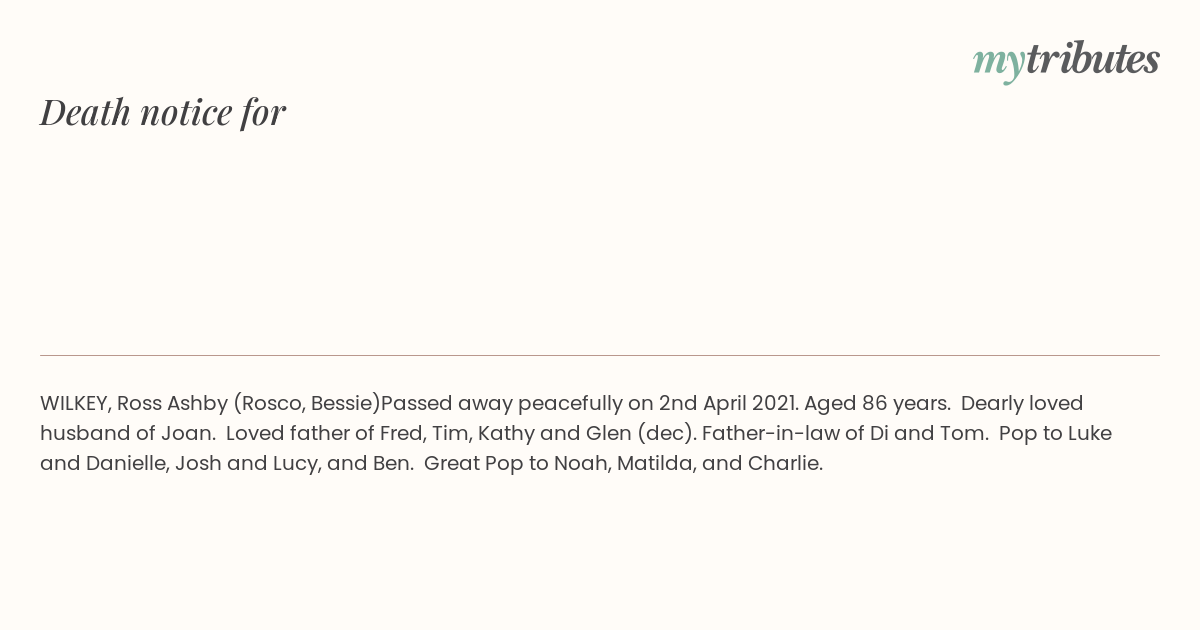
Task: Click the nickname text "(Rosco, Bessie)"
Action: (x=308, y=403)
